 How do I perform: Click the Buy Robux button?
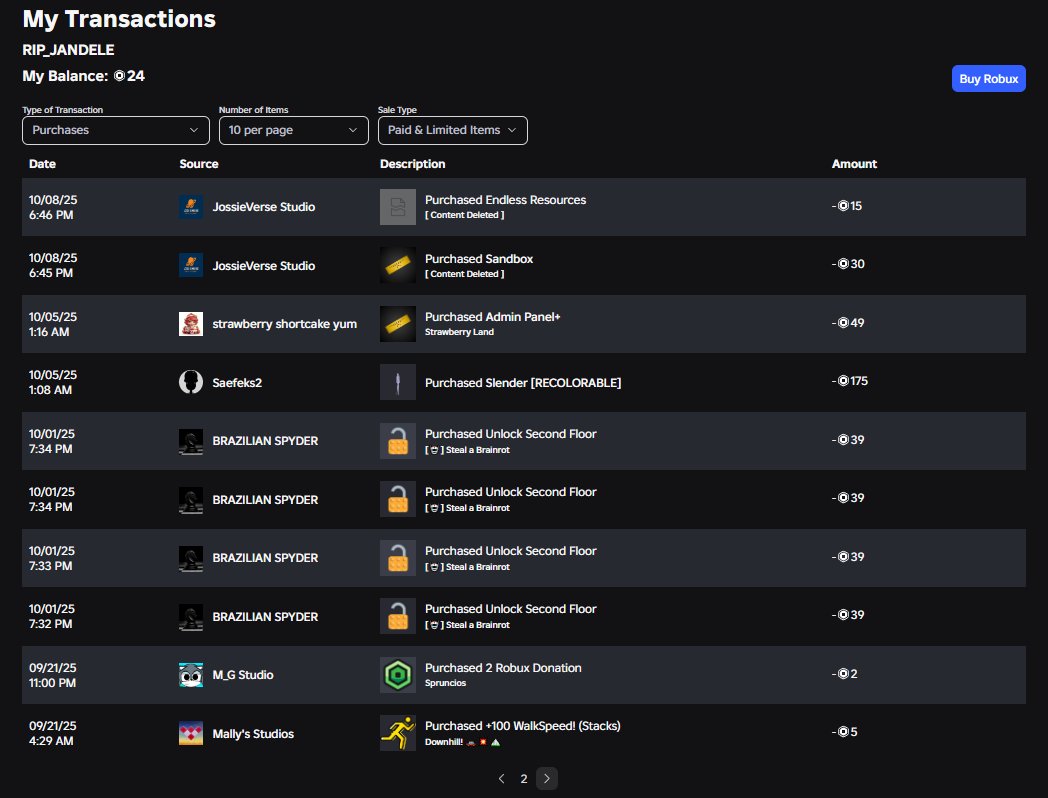click(x=989, y=79)
